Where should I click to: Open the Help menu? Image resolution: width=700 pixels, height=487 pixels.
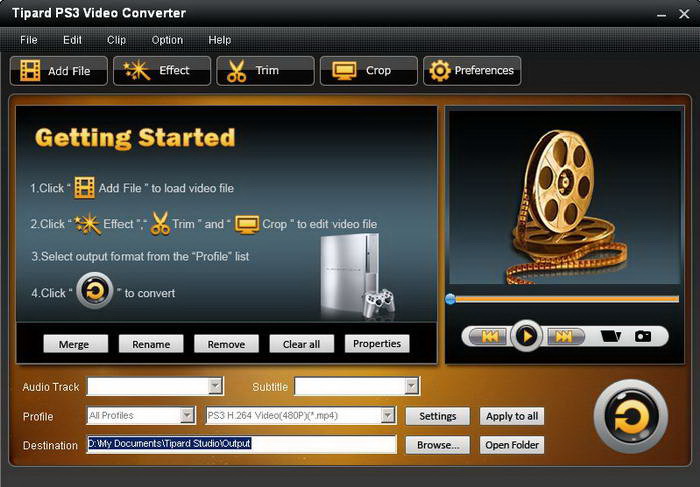220,40
